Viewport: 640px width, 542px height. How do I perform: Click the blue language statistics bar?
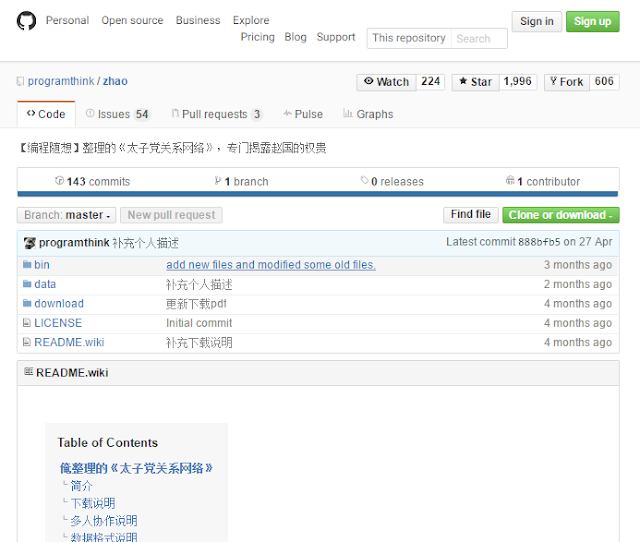pyautogui.click(x=318, y=194)
